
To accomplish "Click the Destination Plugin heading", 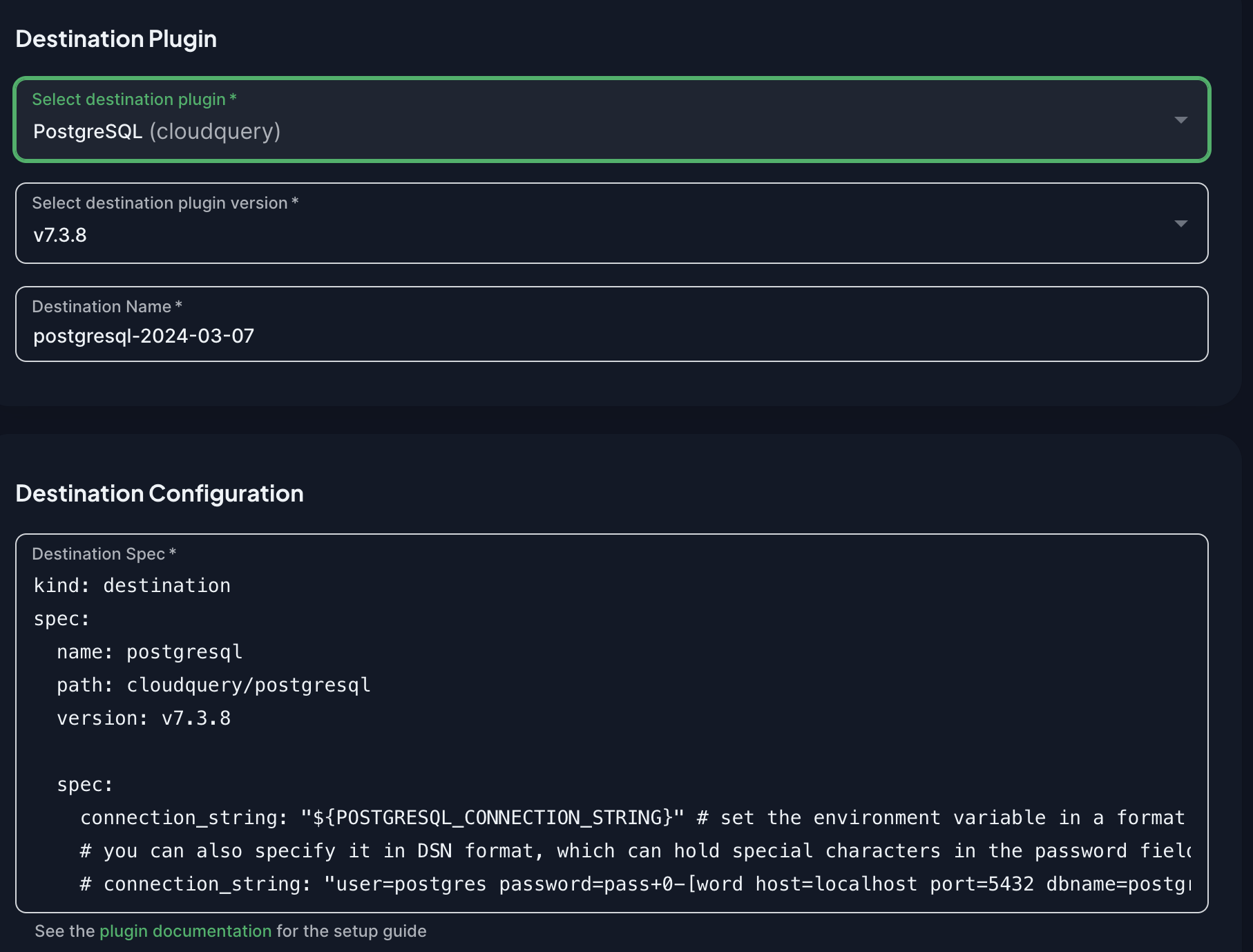I will 116,39.
